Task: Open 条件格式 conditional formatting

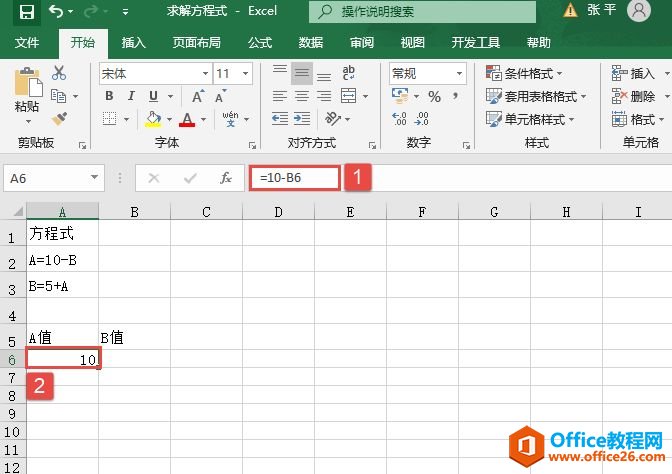Action: [524, 73]
